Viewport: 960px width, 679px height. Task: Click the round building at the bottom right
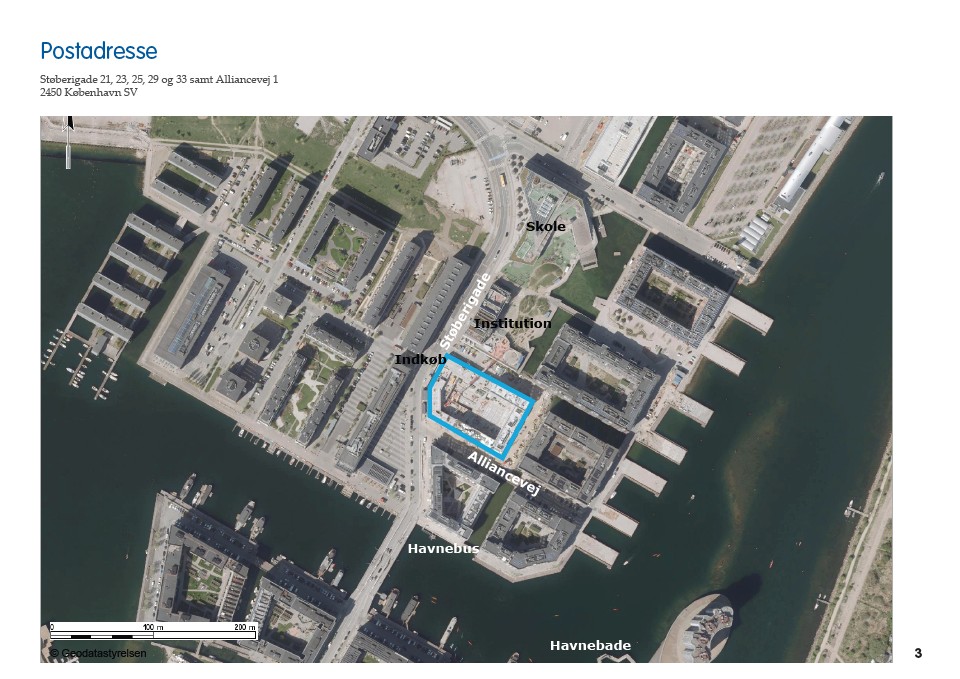click(x=714, y=626)
